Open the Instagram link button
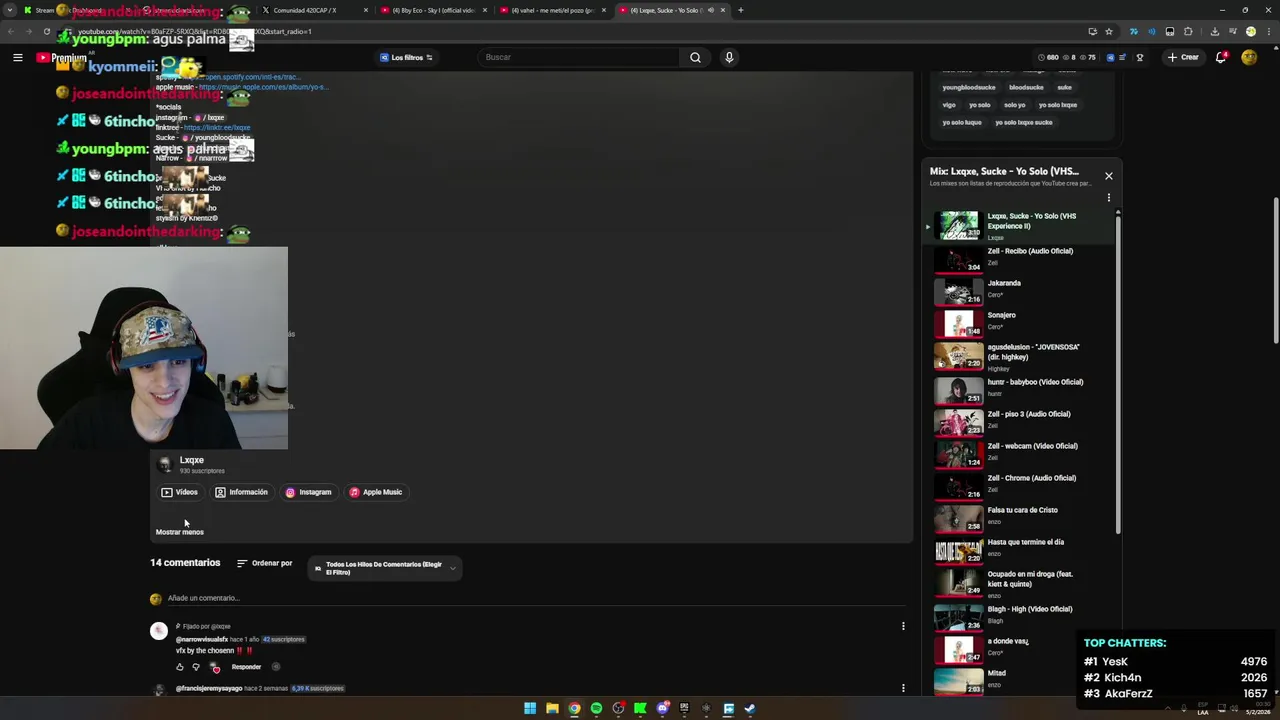Viewport: 1280px width, 720px height. coord(308,492)
